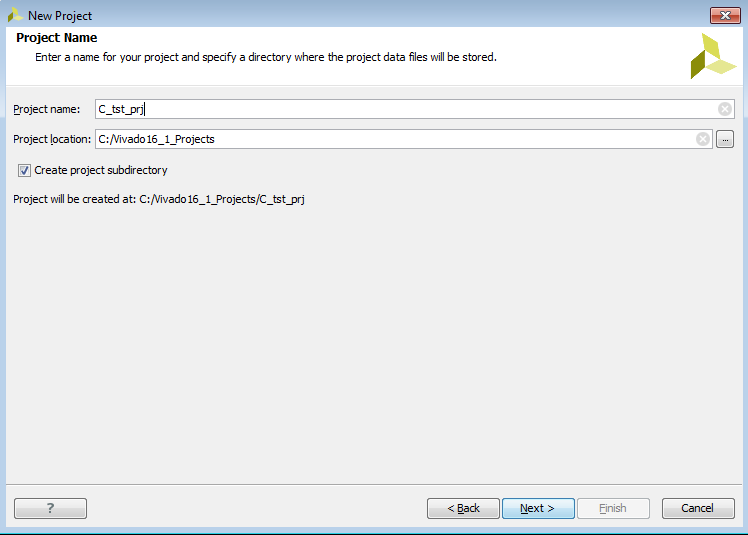
Task: Click the "Project location:" label
Action: coord(52,139)
